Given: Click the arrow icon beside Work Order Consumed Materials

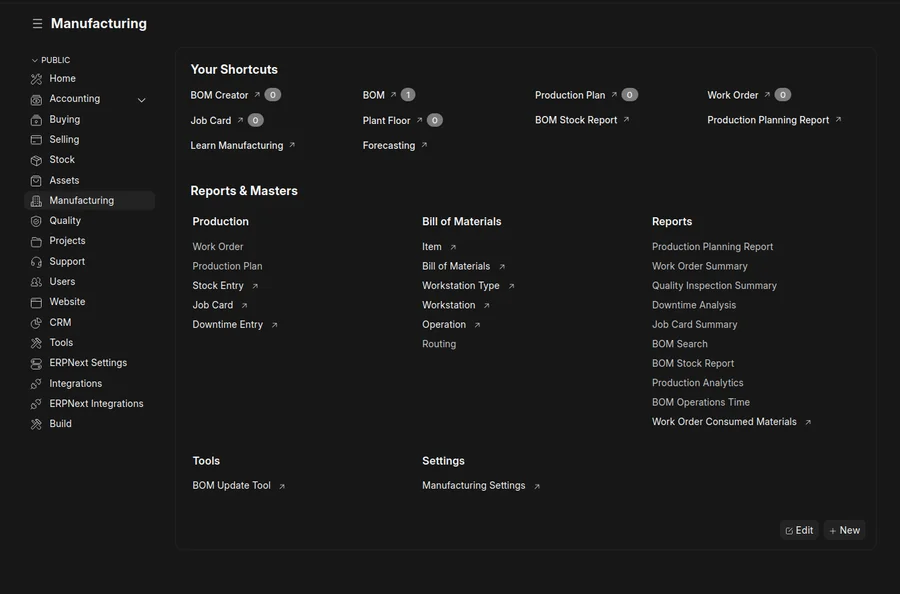Looking at the screenshot, I should click(x=808, y=422).
